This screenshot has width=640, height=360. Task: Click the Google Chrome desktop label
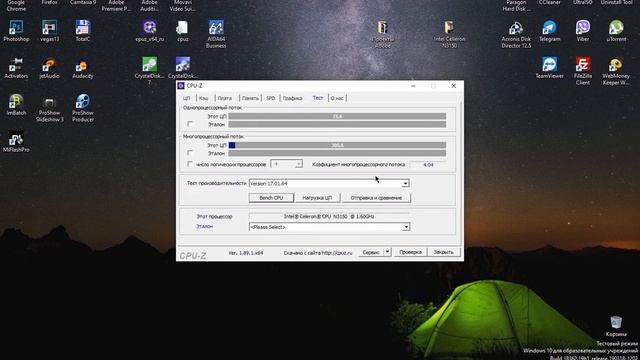pyautogui.click(x=16, y=5)
